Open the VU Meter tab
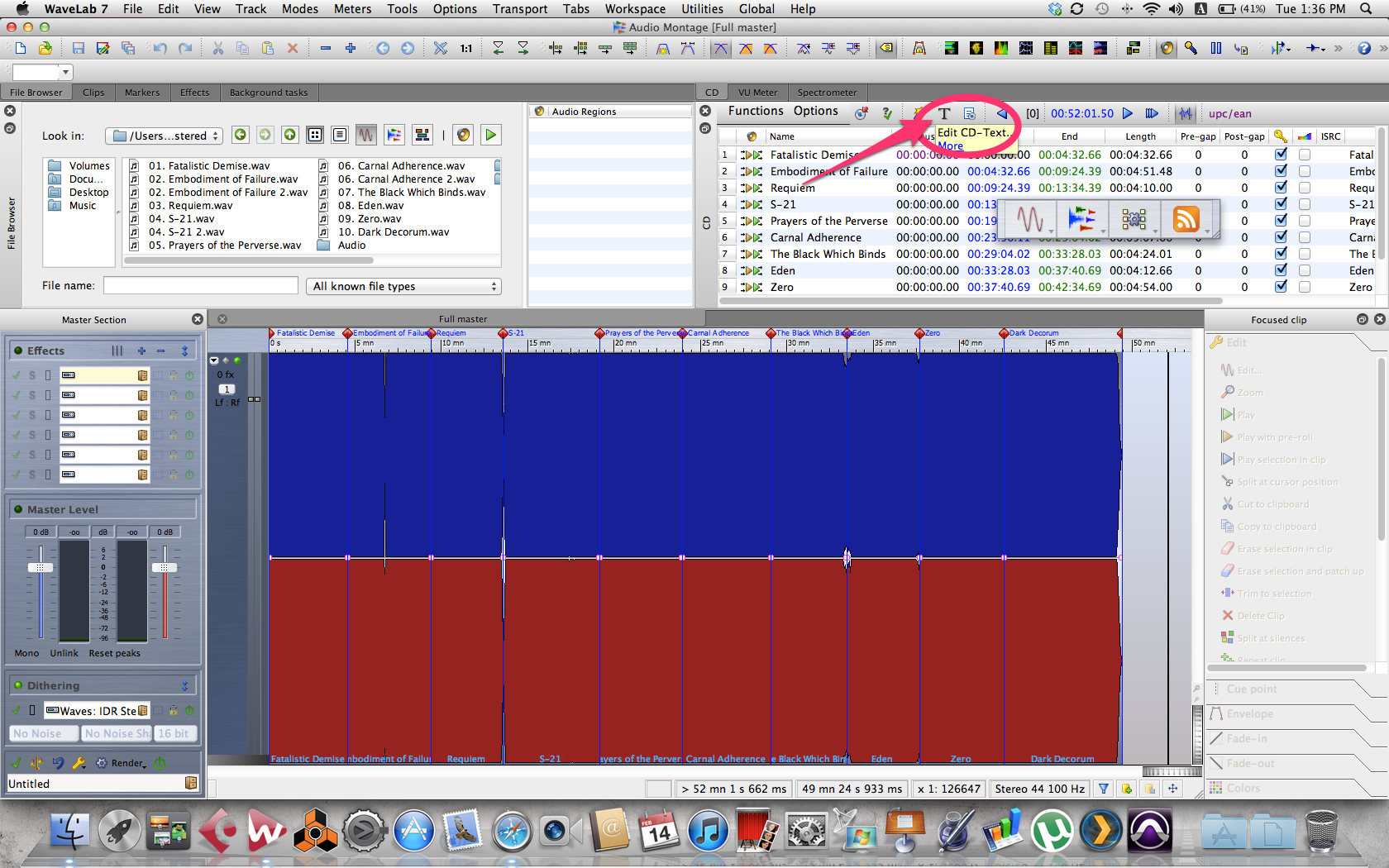Image resolution: width=1389 pixels, height=868 pixels. pyautogui.click(x=757, y=93)
